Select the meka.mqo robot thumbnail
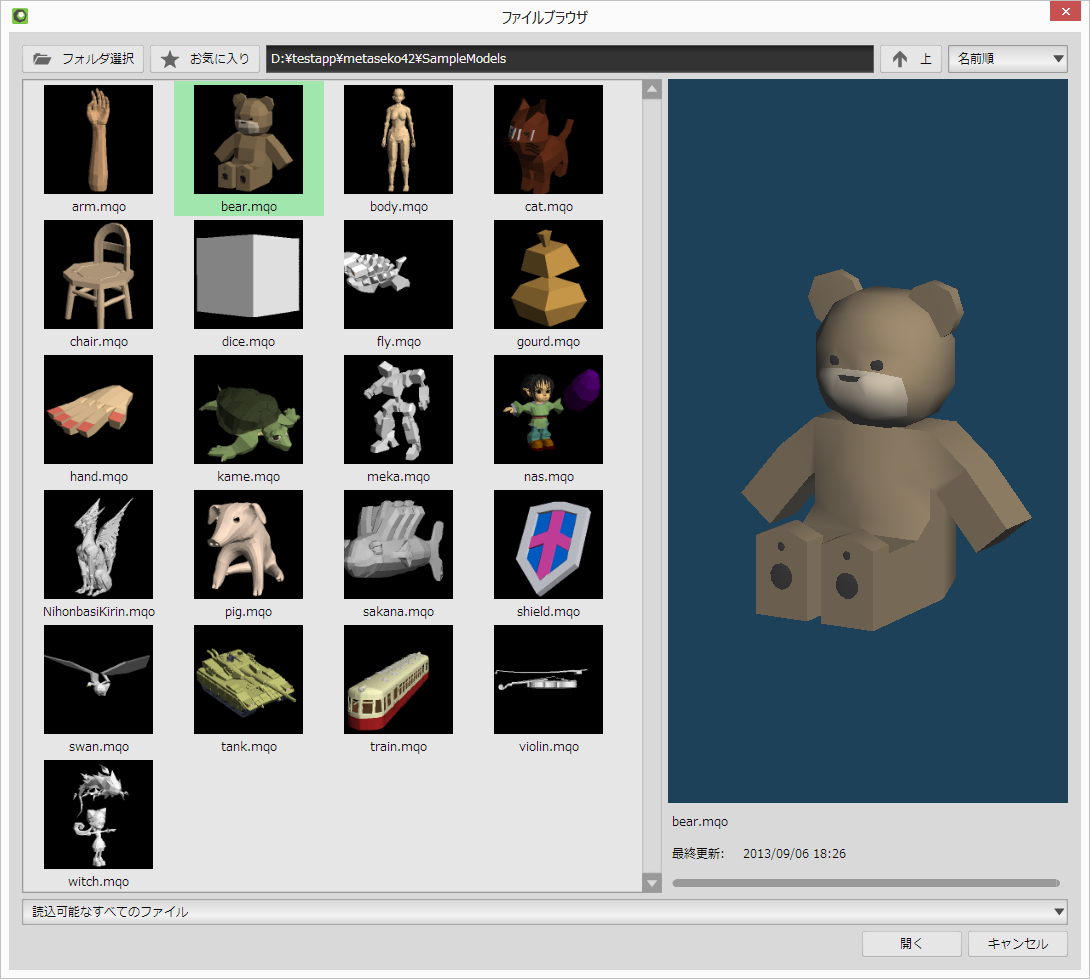Screen dimensions: 1090x979 [398, 410]
